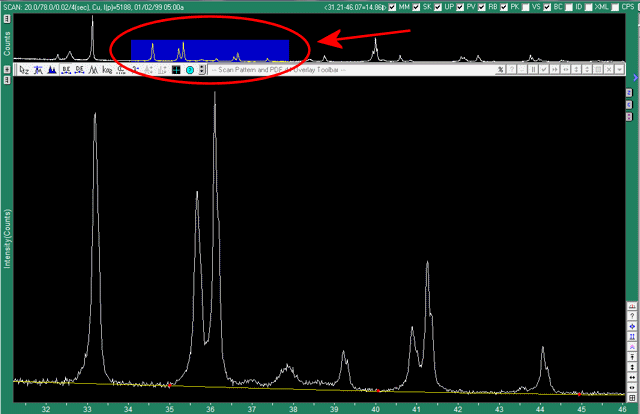640x414 pixels.
Task: Click the BE background edit icon
Action: point(64,70)
